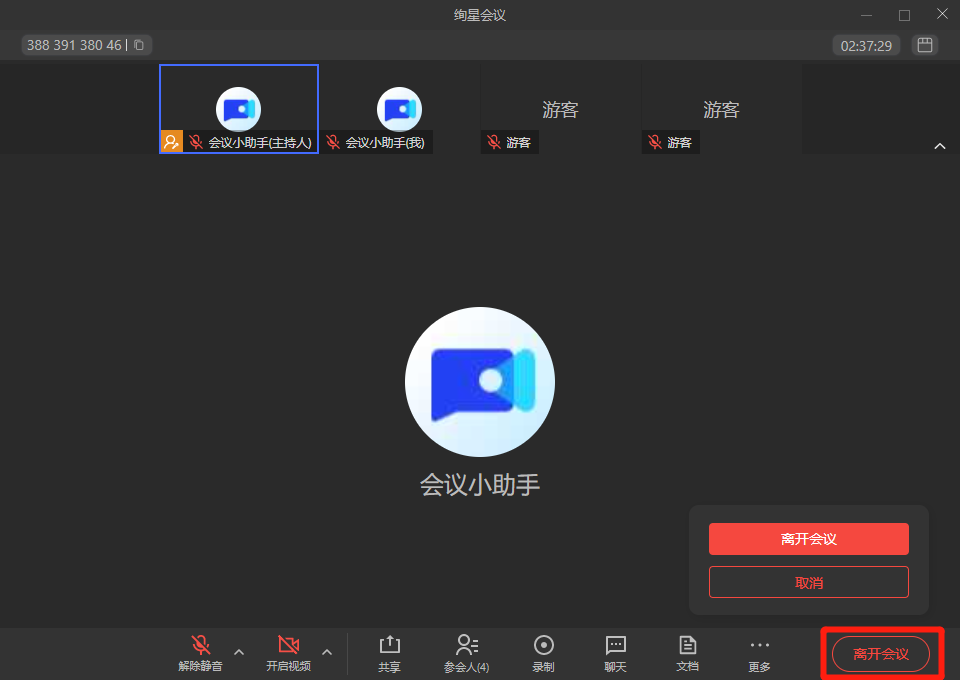Open the 共享 screen share option
Image resolution: width=960 pixels, height=680 pixels.
coord(389,654)
